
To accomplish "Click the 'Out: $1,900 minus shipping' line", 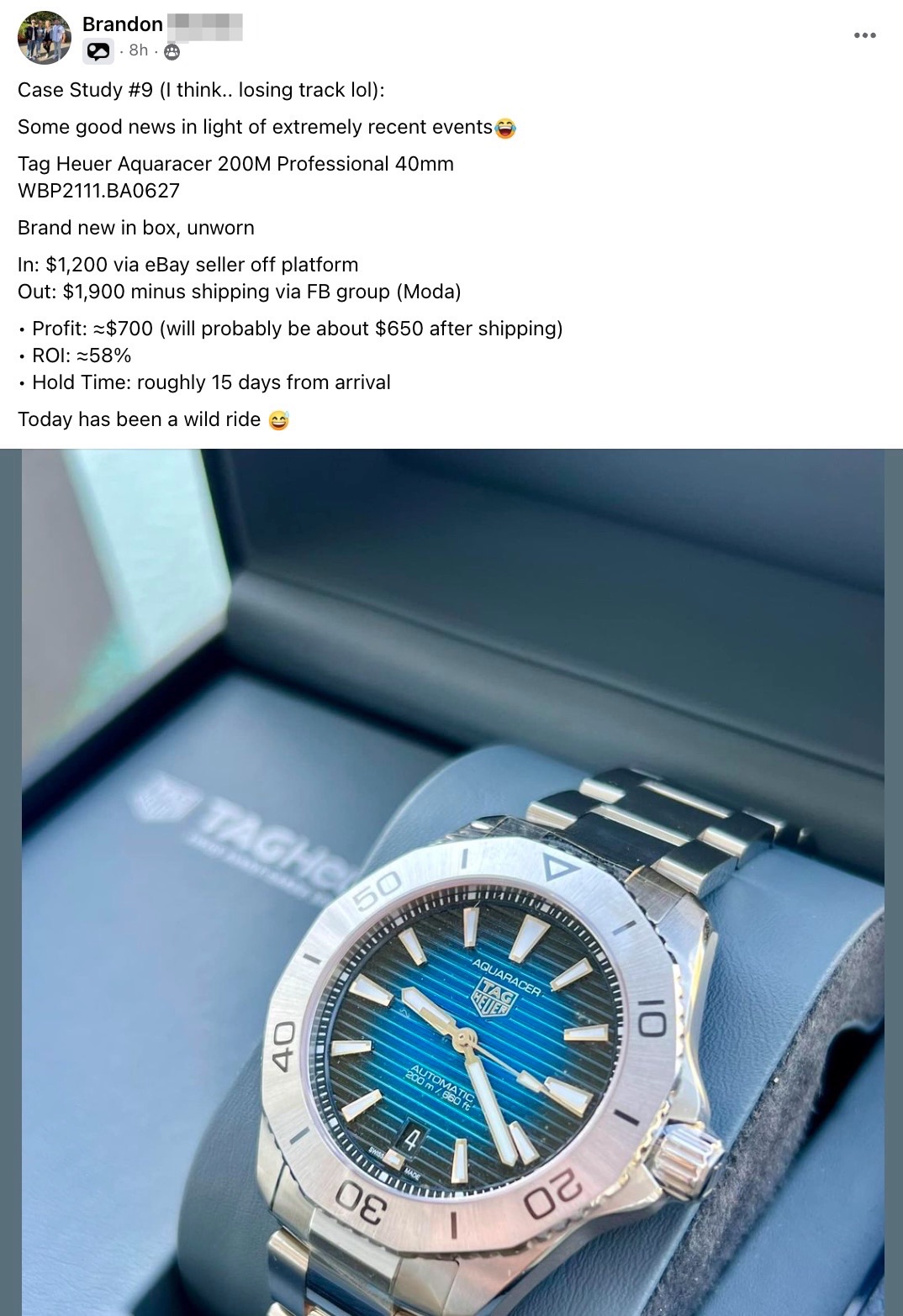I will (x=239, y=292).
